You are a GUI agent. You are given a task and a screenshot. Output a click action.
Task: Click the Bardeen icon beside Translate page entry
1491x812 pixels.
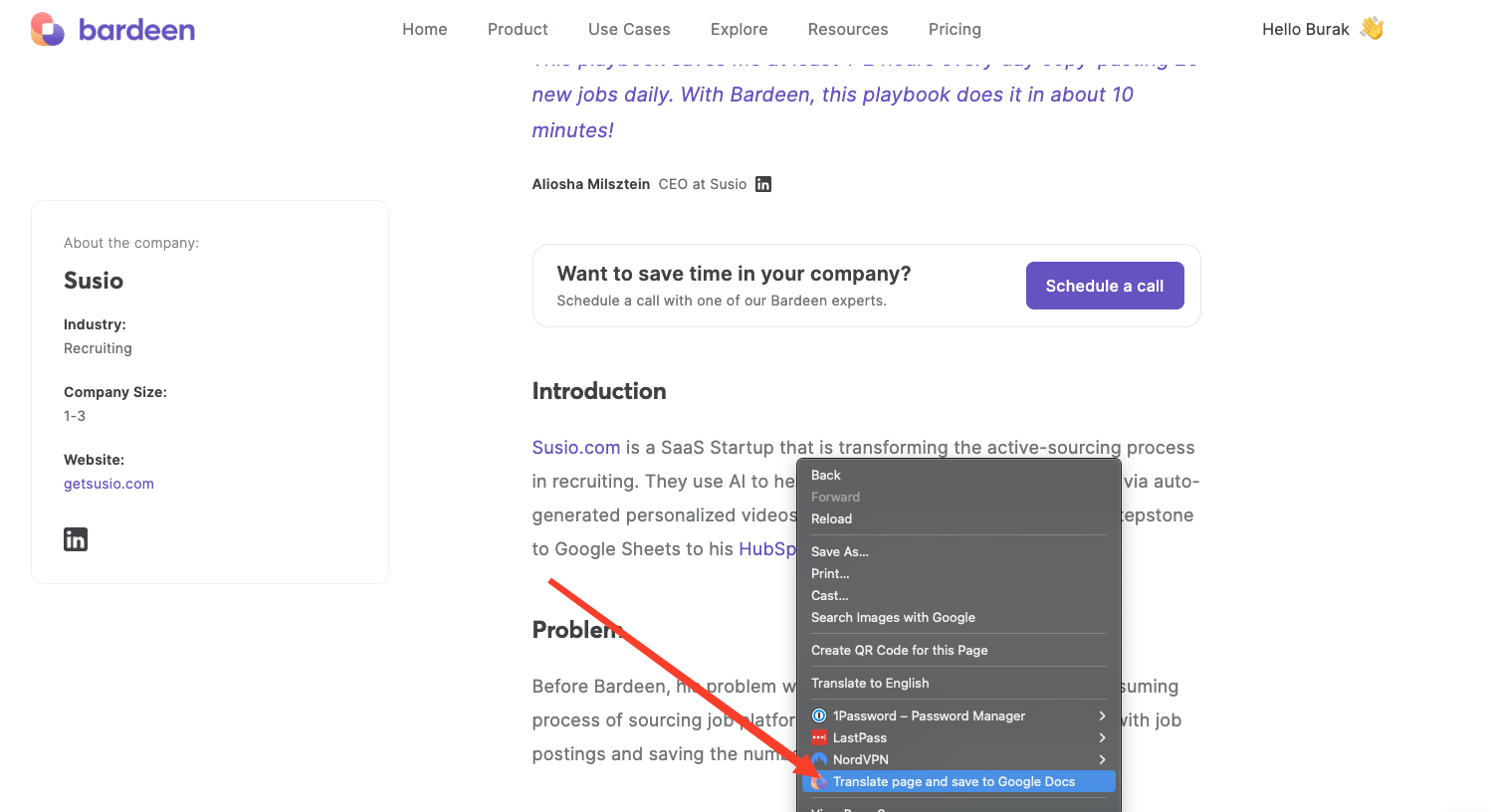(819, 781)
